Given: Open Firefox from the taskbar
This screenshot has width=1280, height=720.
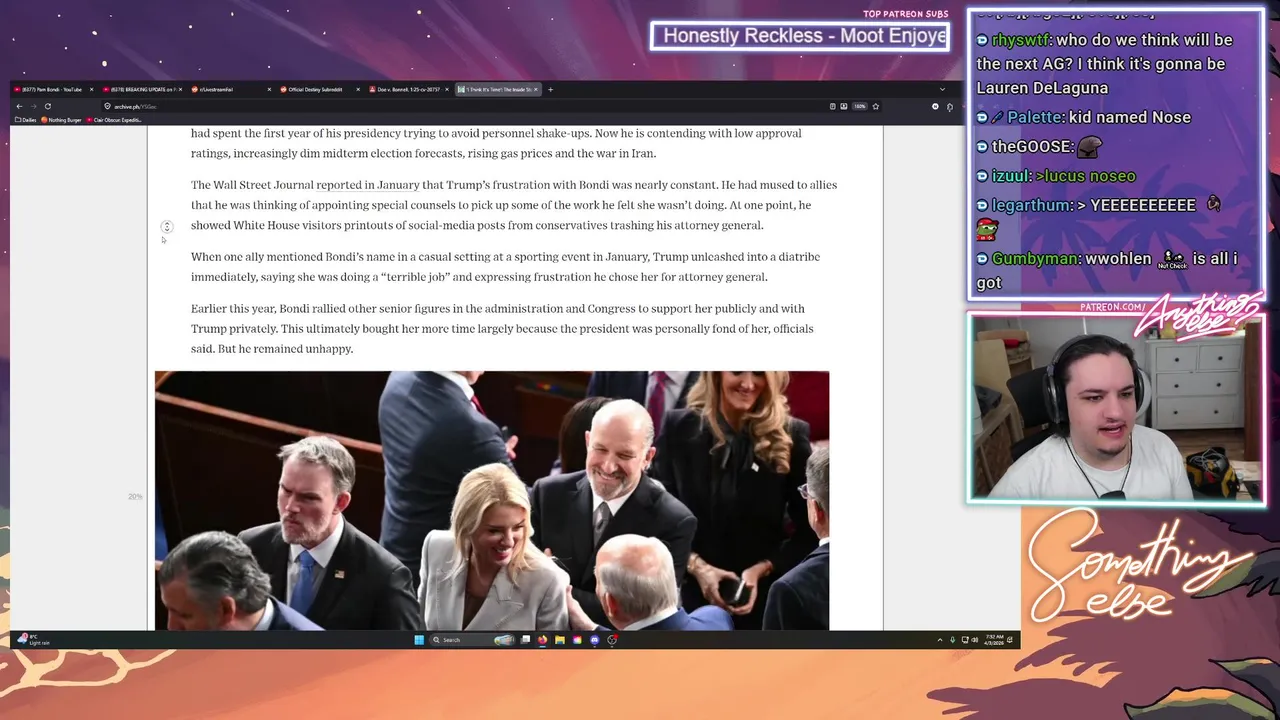Looking at the screenshot, I should 542,640.
